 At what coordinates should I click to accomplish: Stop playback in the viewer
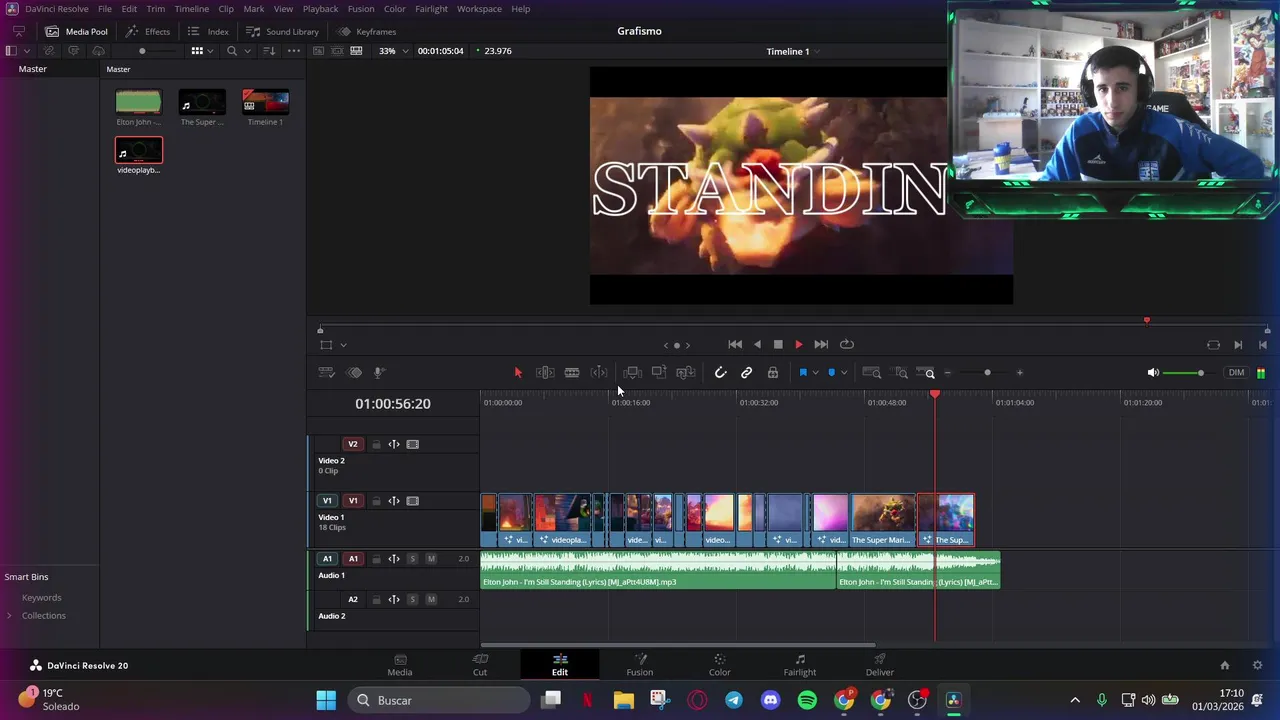(778, 344)
